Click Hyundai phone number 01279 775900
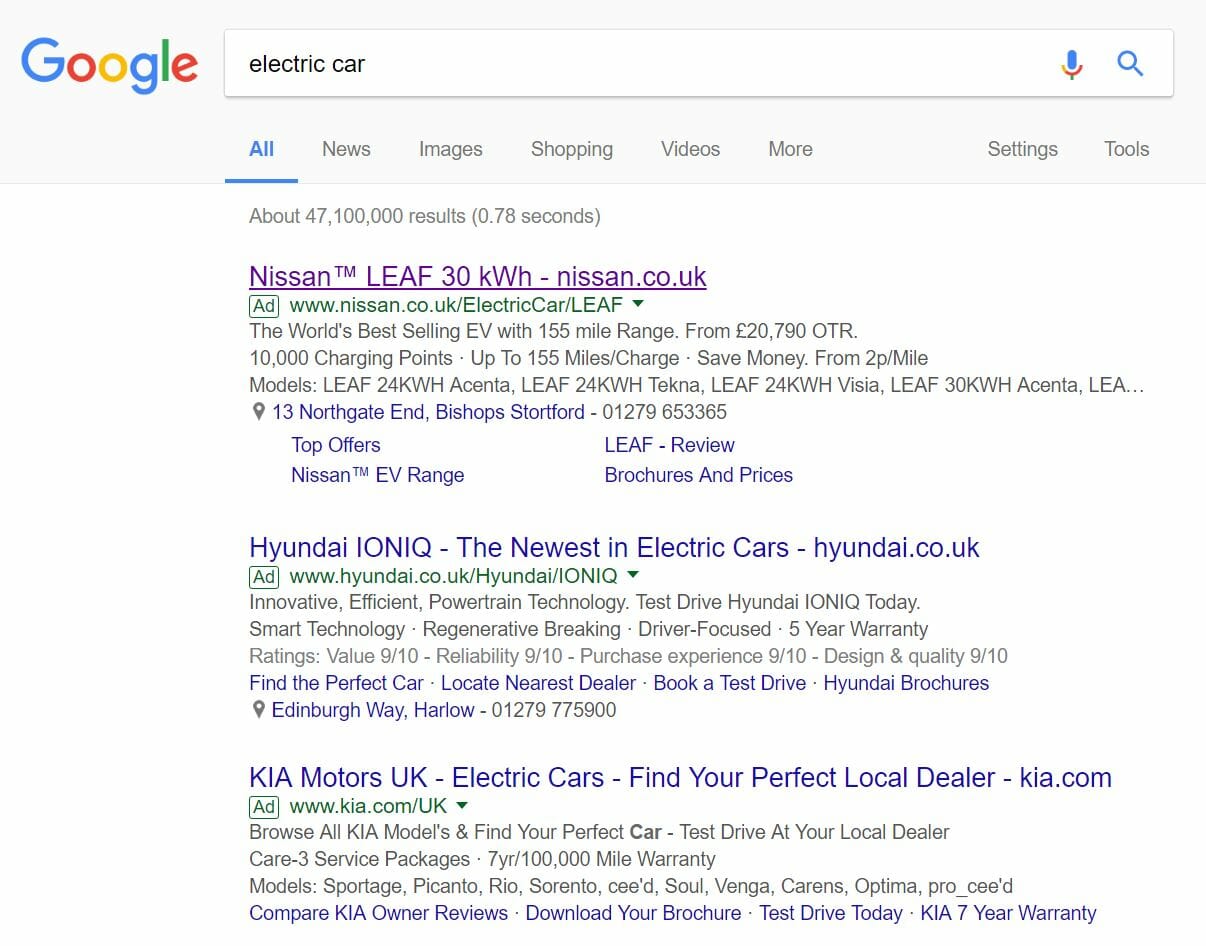The height and width of the screenshot is (946, 1206). 553,710
